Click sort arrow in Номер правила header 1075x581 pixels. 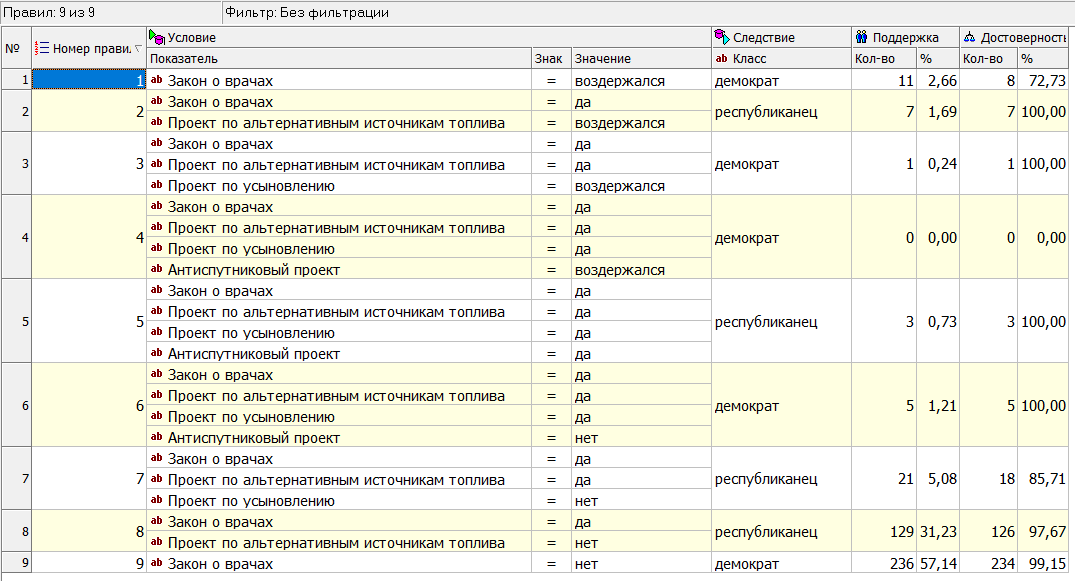138,48
